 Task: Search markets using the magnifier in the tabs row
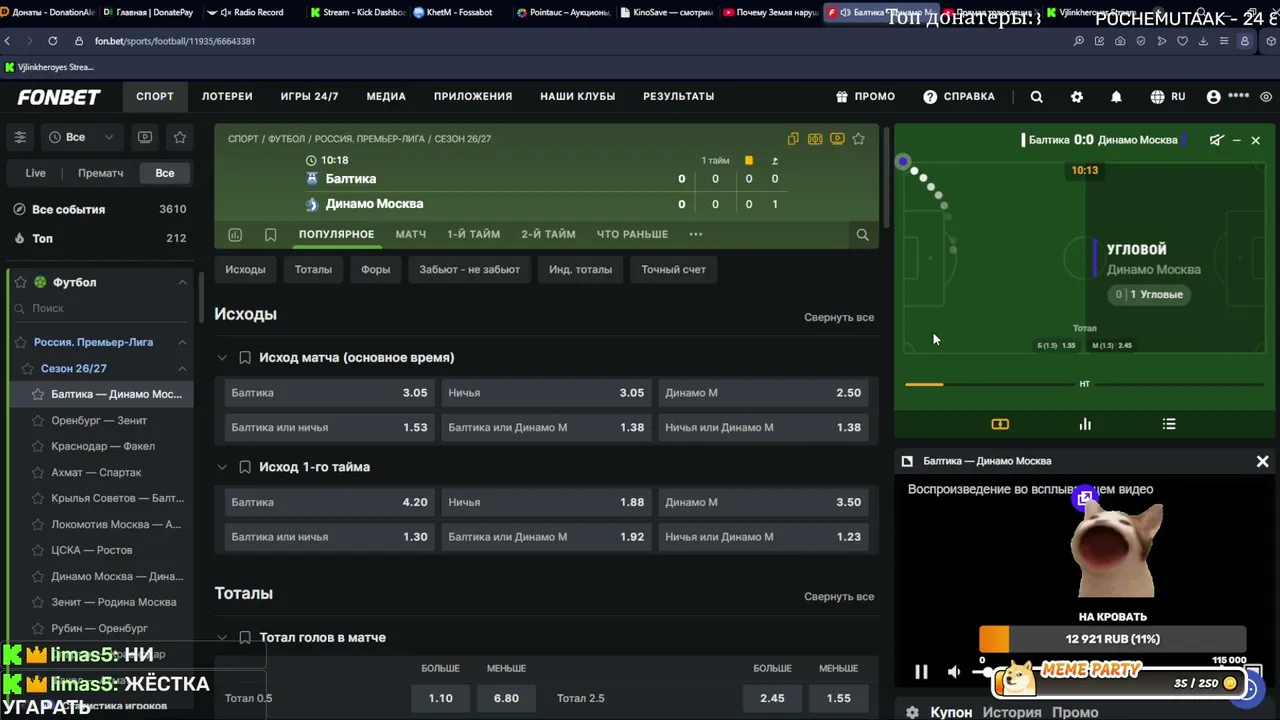[x=862, y=235]
